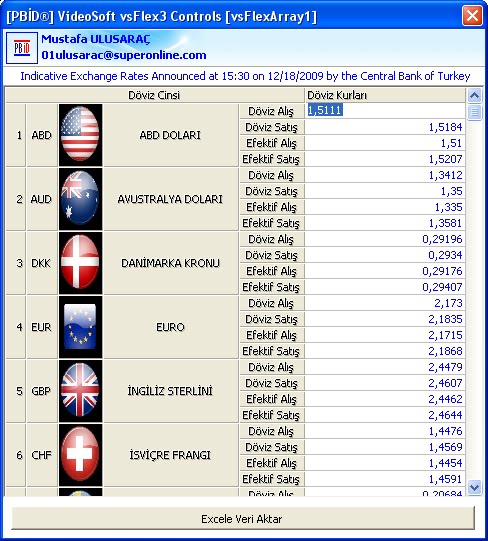Click the USA flag icon
Image resolution: width=488 pixels, height=541 pixels.
coord(80,135)
